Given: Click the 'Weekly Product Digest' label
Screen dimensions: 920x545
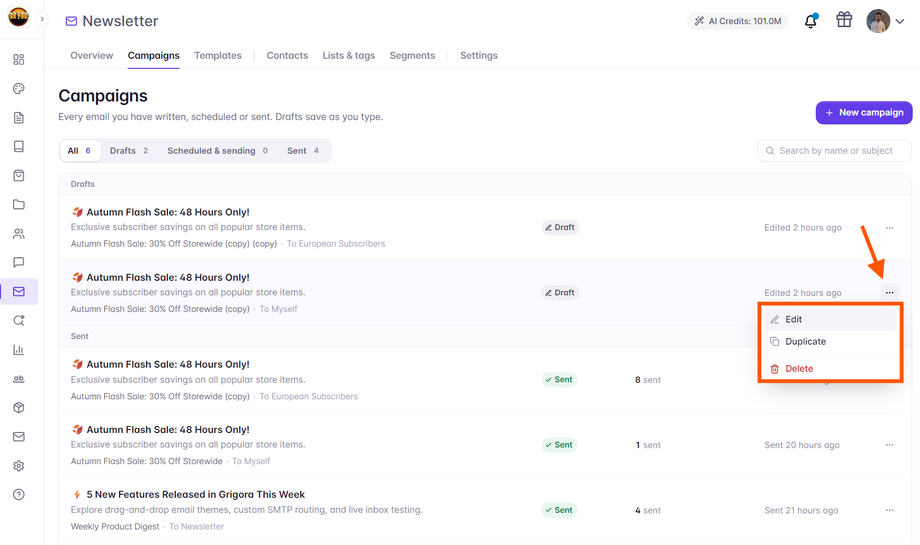Looking at the screenshot, I should click(x=115, y=526).
